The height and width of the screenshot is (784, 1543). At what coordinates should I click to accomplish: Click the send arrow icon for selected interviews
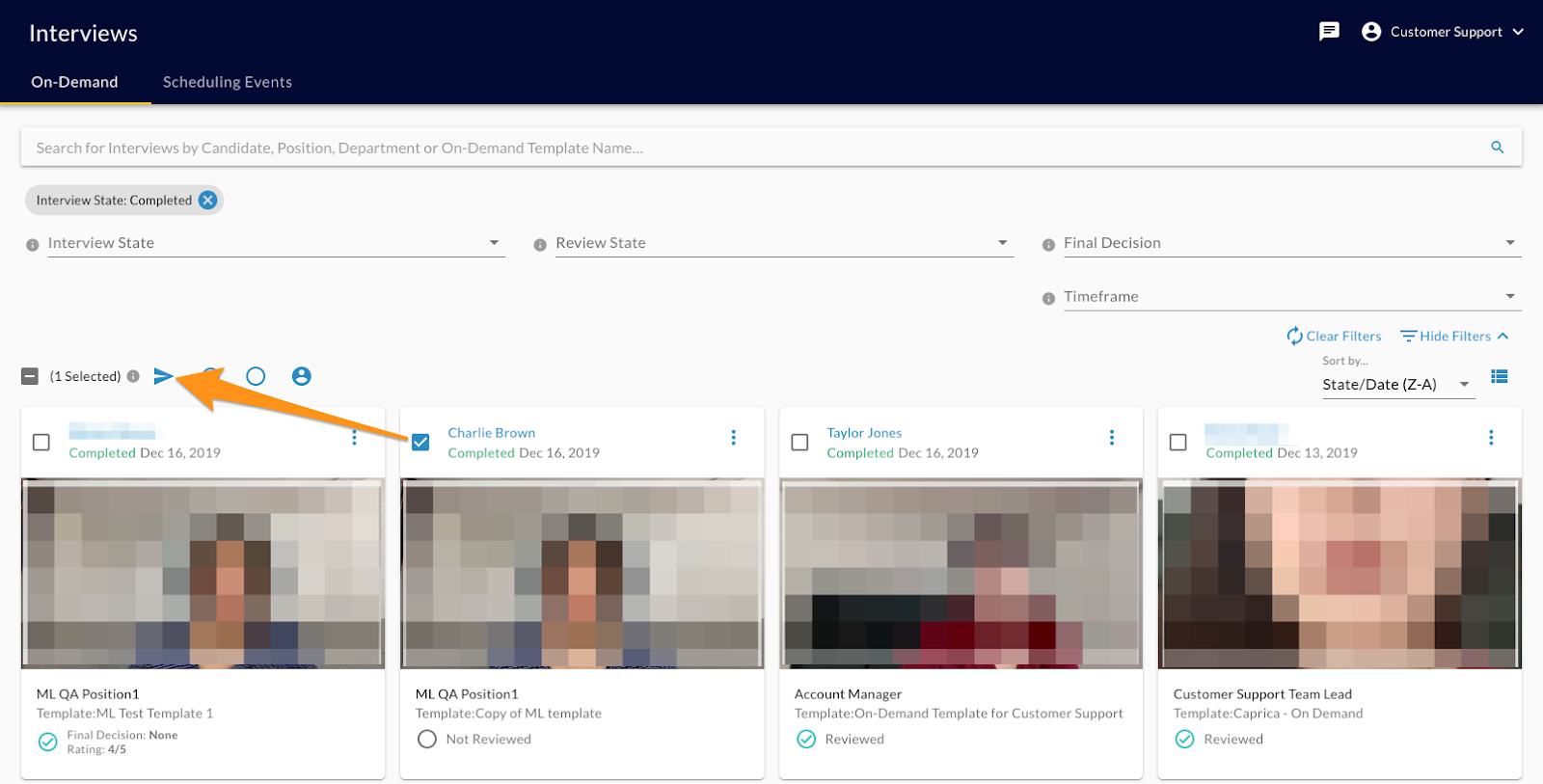pos(164,376)
